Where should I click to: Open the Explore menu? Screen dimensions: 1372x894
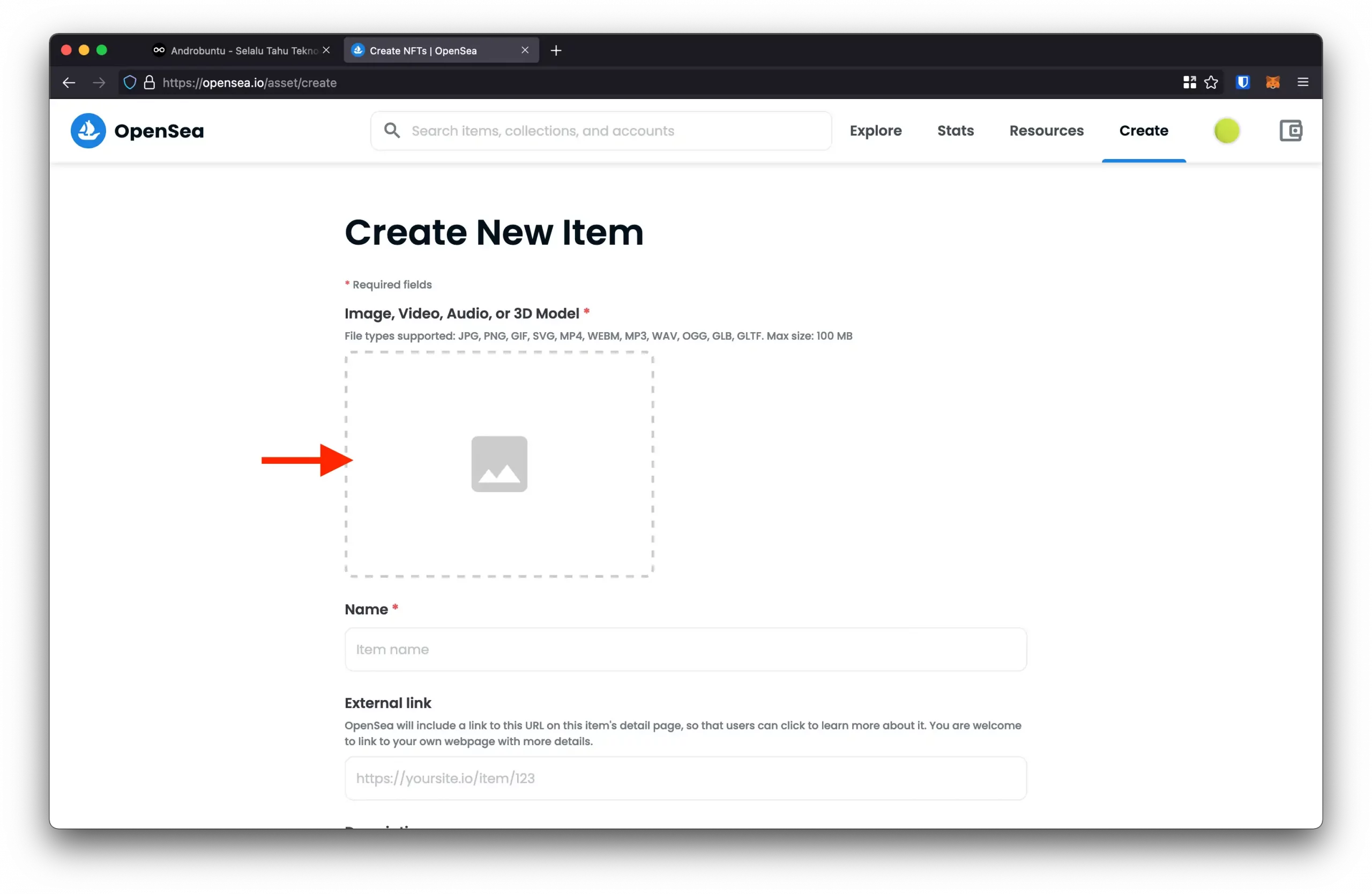point(875,131)
